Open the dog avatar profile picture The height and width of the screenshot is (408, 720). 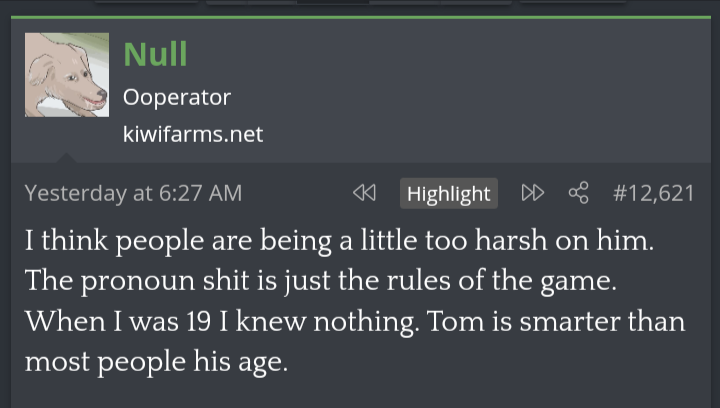point(66,75)
